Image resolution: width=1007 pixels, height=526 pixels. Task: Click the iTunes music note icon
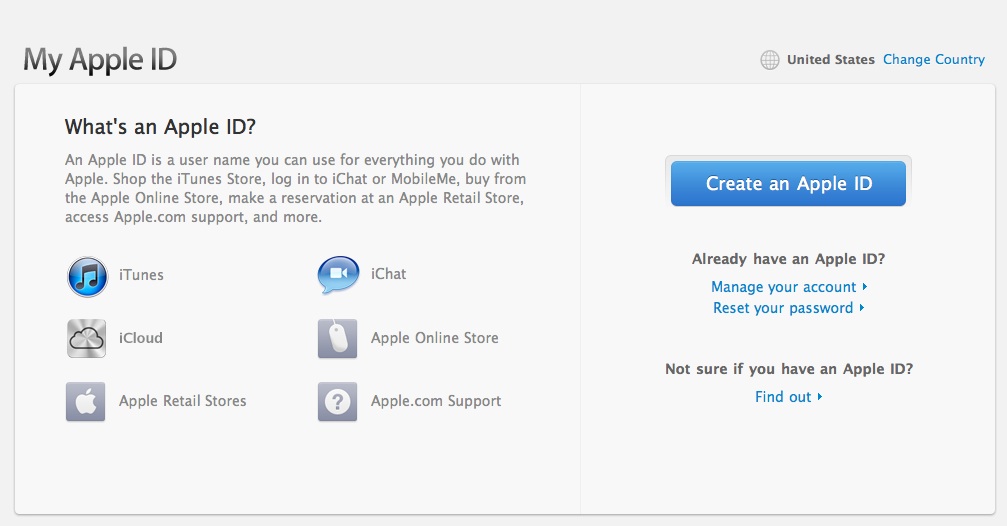(x=87, y=277)
